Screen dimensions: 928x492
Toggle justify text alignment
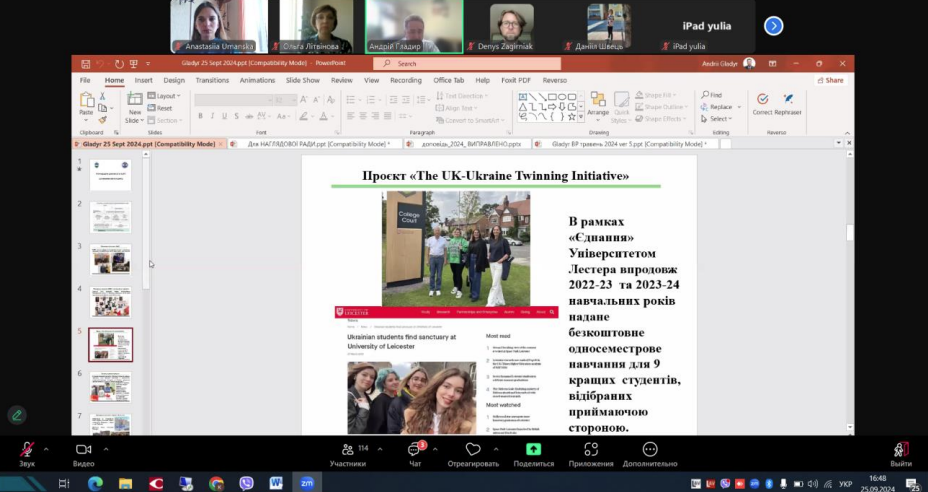coord(388,116)
